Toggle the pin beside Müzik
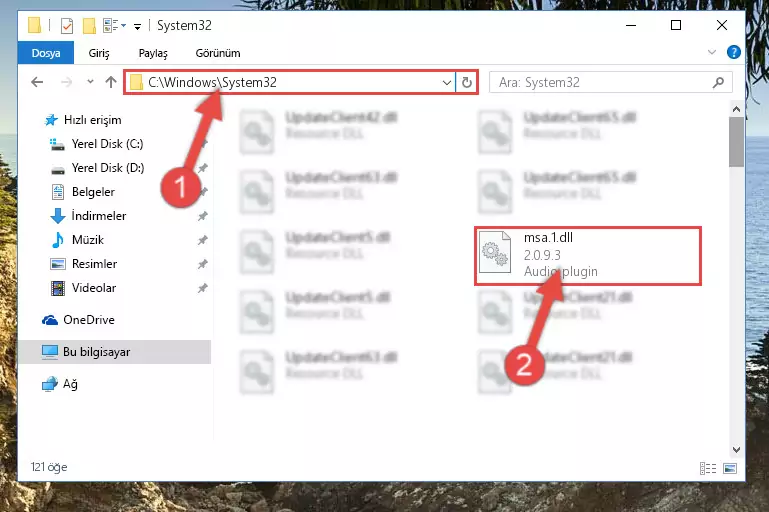 [x=203, y=240]
